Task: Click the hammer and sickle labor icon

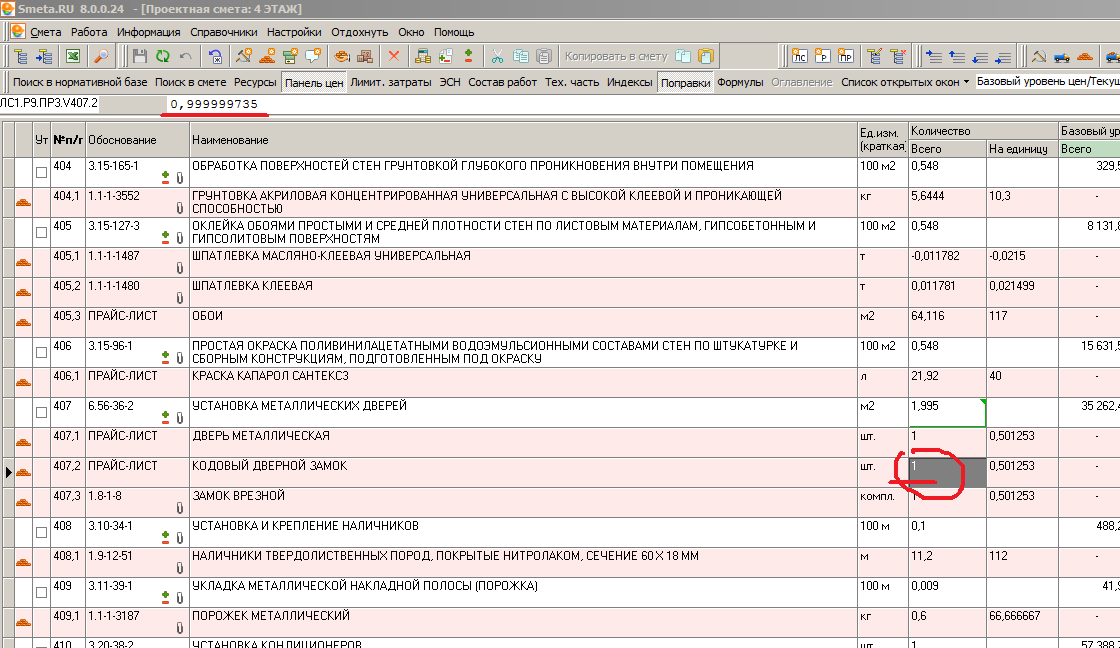Action: [x=1039, y=56]
